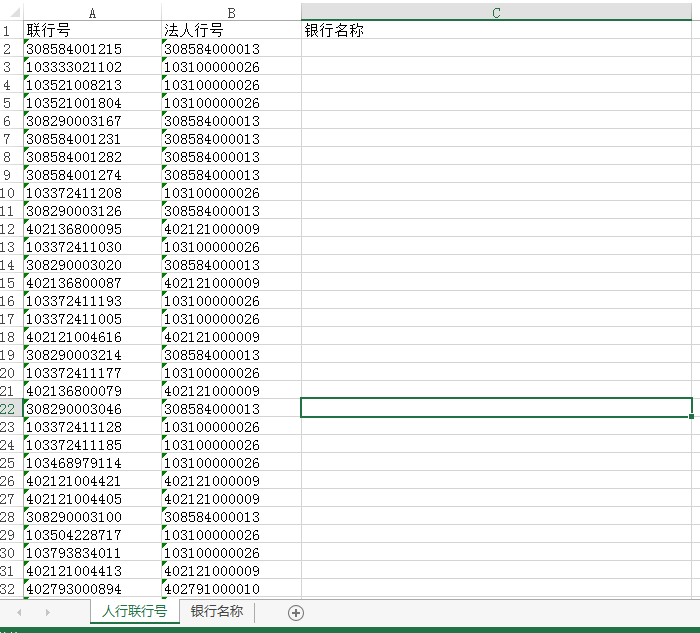
Task: Add a new sheet with plus icon
Action: (296, 612)
